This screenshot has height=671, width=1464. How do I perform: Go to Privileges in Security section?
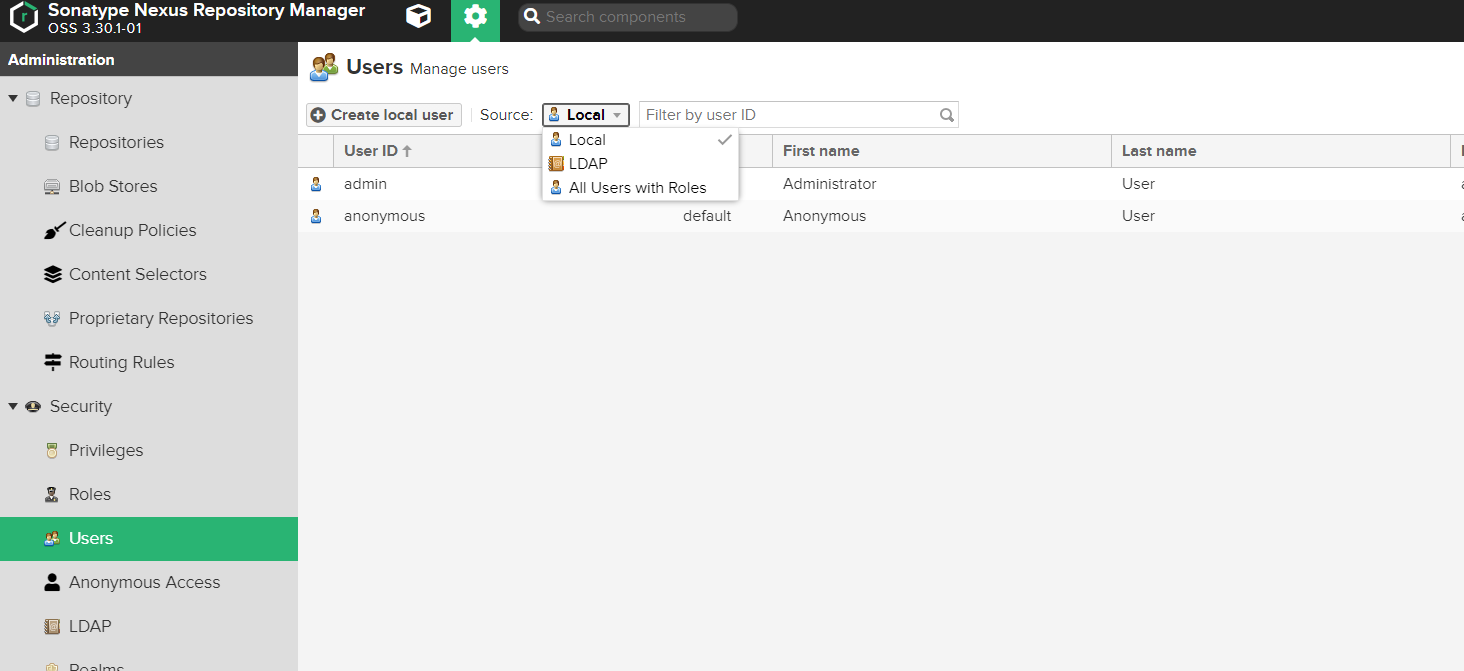point(106,450)
